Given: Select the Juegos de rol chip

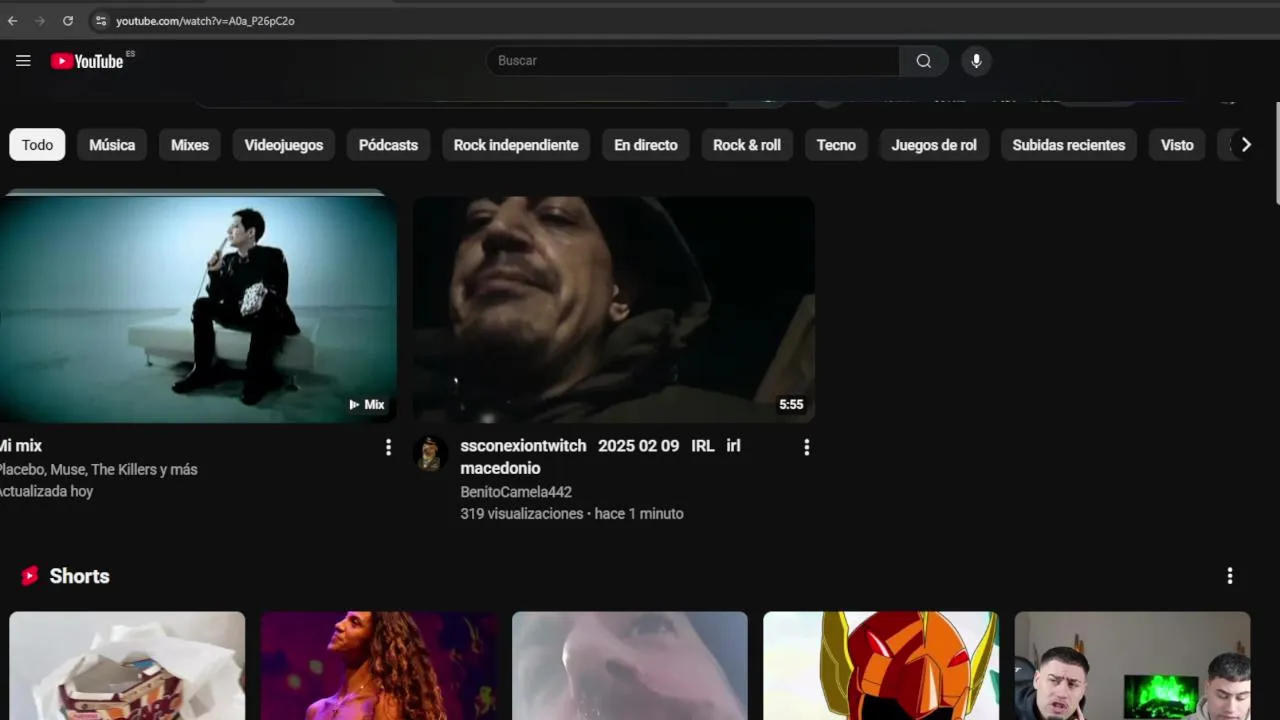Looking at the screenshot, I should (934, 145).
